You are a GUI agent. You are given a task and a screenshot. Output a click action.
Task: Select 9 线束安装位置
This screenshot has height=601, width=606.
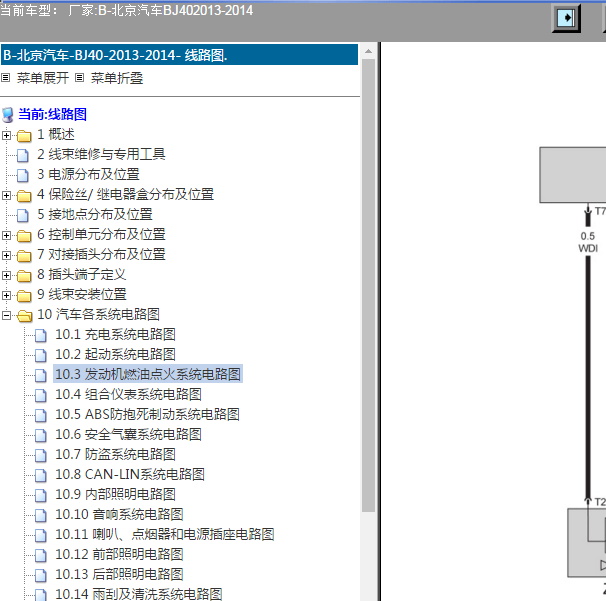[82, 295]
